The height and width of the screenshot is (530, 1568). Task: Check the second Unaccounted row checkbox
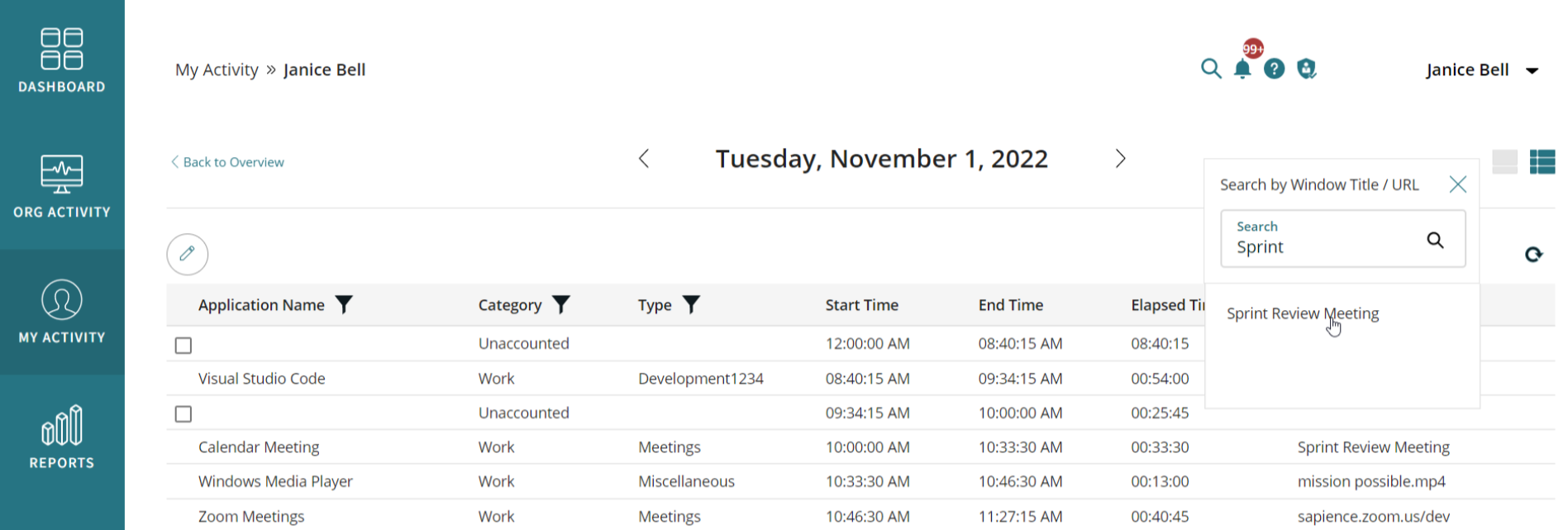pyautogui.click(x=183, y=414)
